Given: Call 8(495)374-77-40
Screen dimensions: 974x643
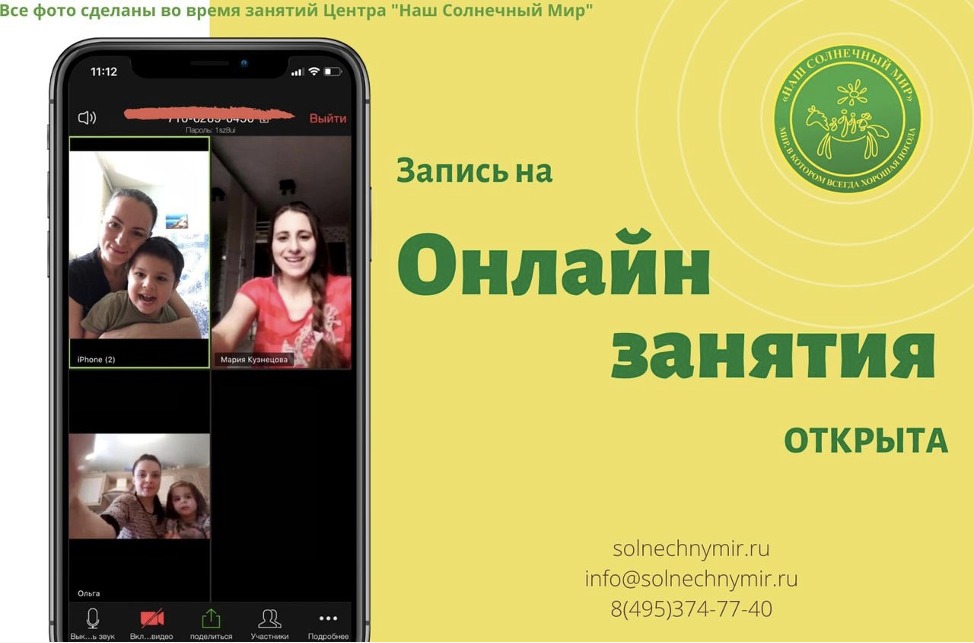Looking at the screenshot, I should point(690,605).
